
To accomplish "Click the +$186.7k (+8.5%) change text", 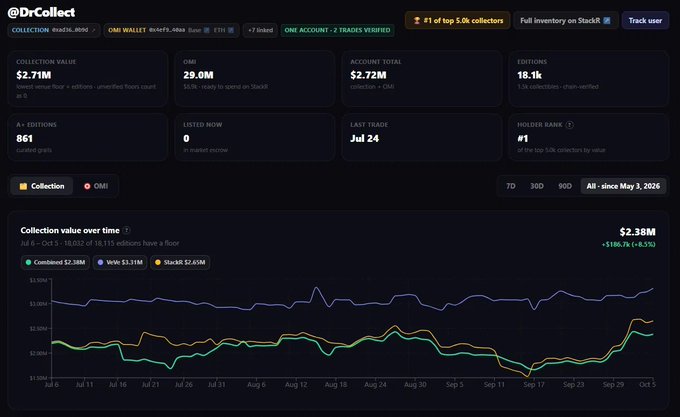I will 628,244.
